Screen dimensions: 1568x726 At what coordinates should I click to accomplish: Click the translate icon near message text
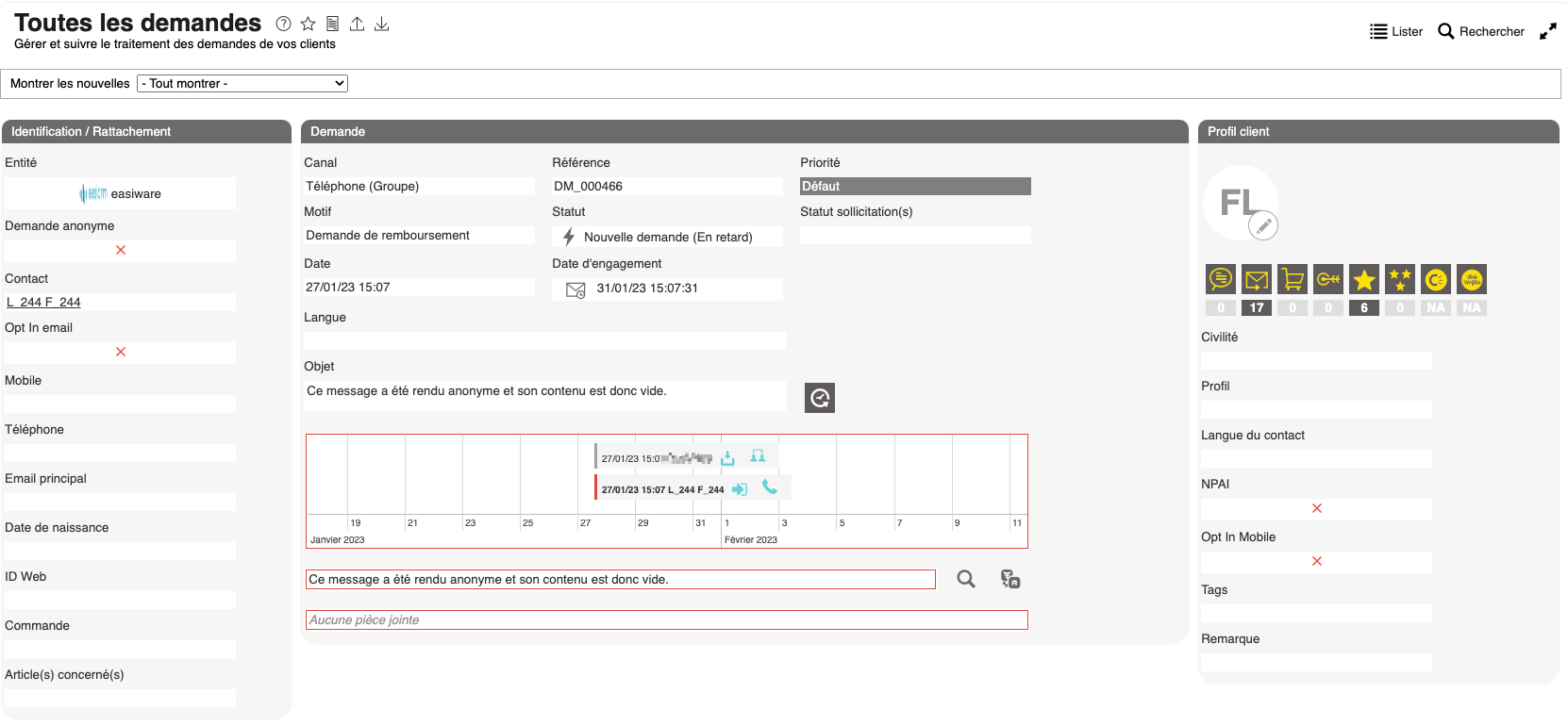pos(1010,579)
